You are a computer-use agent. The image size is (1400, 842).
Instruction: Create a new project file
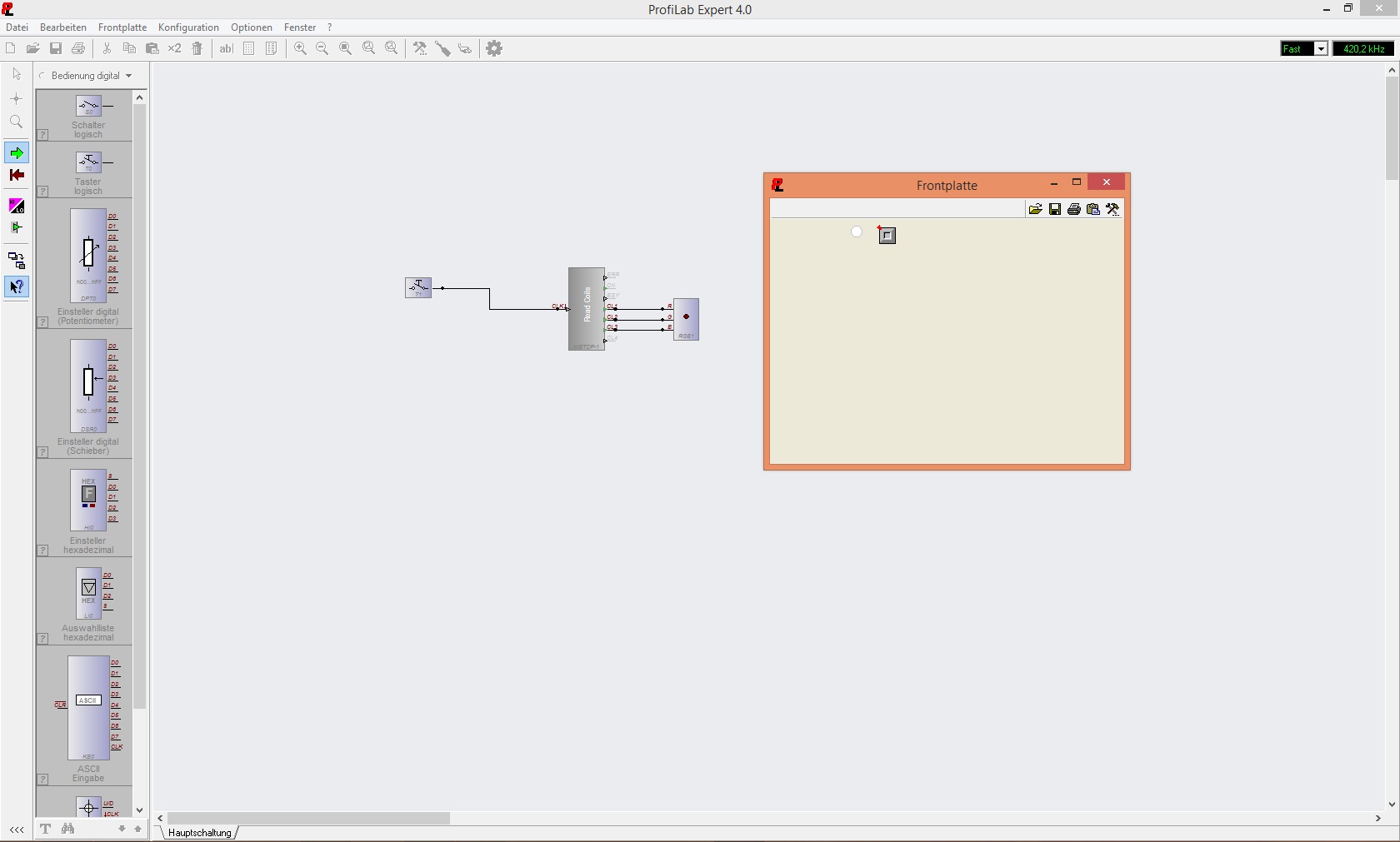click(x=10, y=48)
